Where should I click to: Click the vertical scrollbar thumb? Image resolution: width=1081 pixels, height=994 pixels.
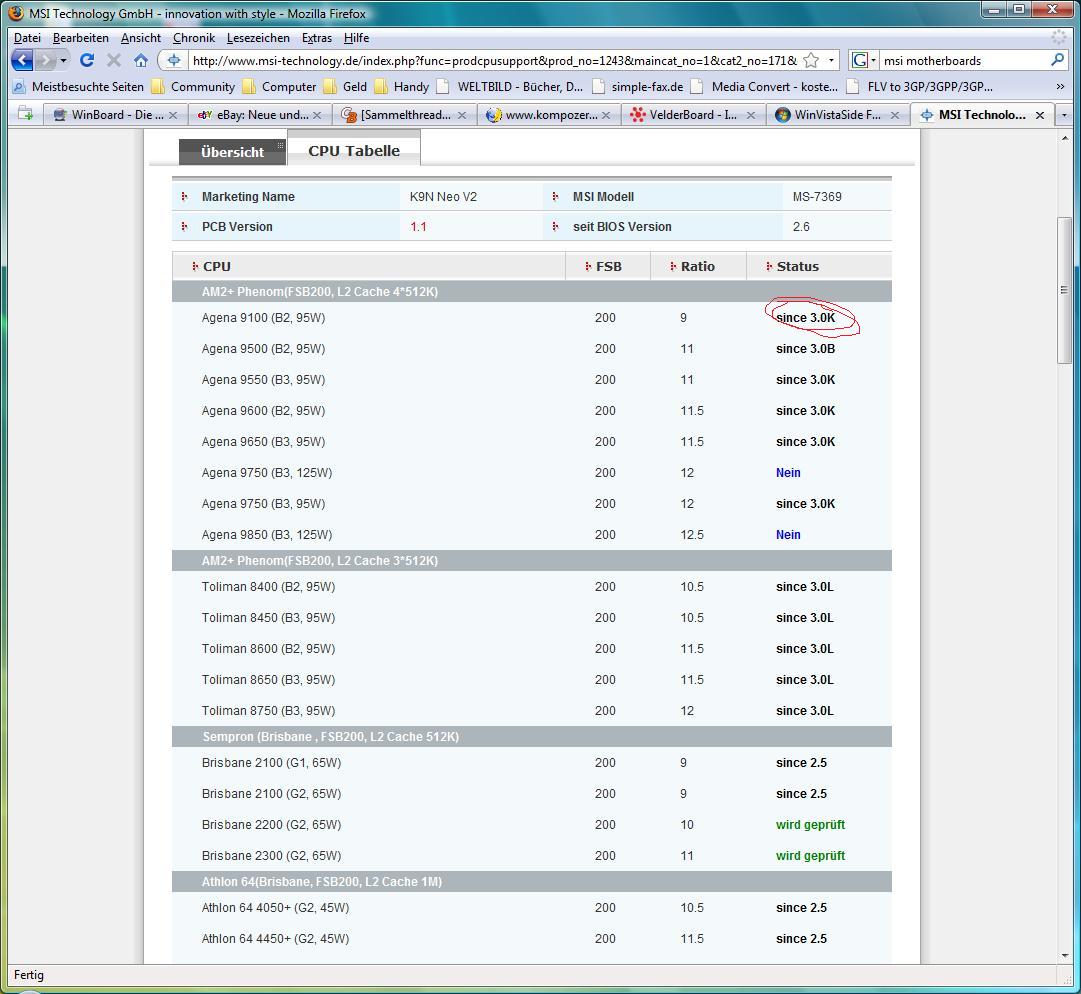click(x=1064, y=290)
